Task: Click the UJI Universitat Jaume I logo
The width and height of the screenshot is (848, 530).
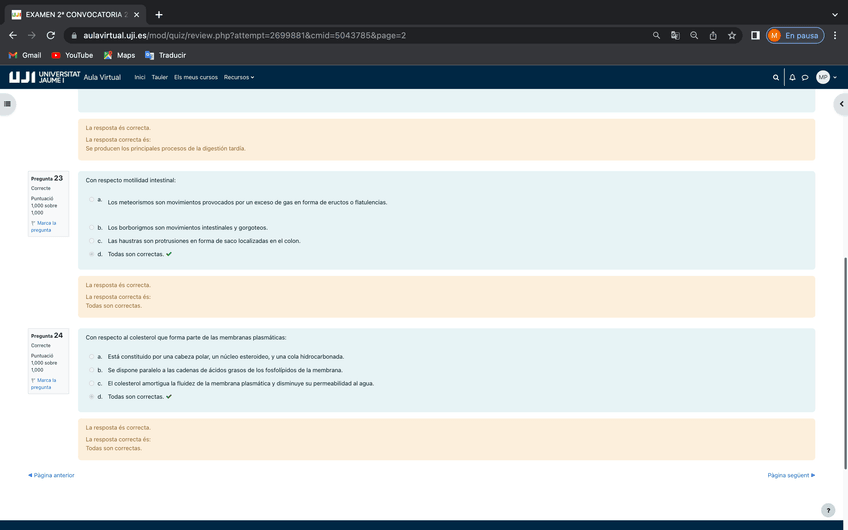Action: (44, 77)
